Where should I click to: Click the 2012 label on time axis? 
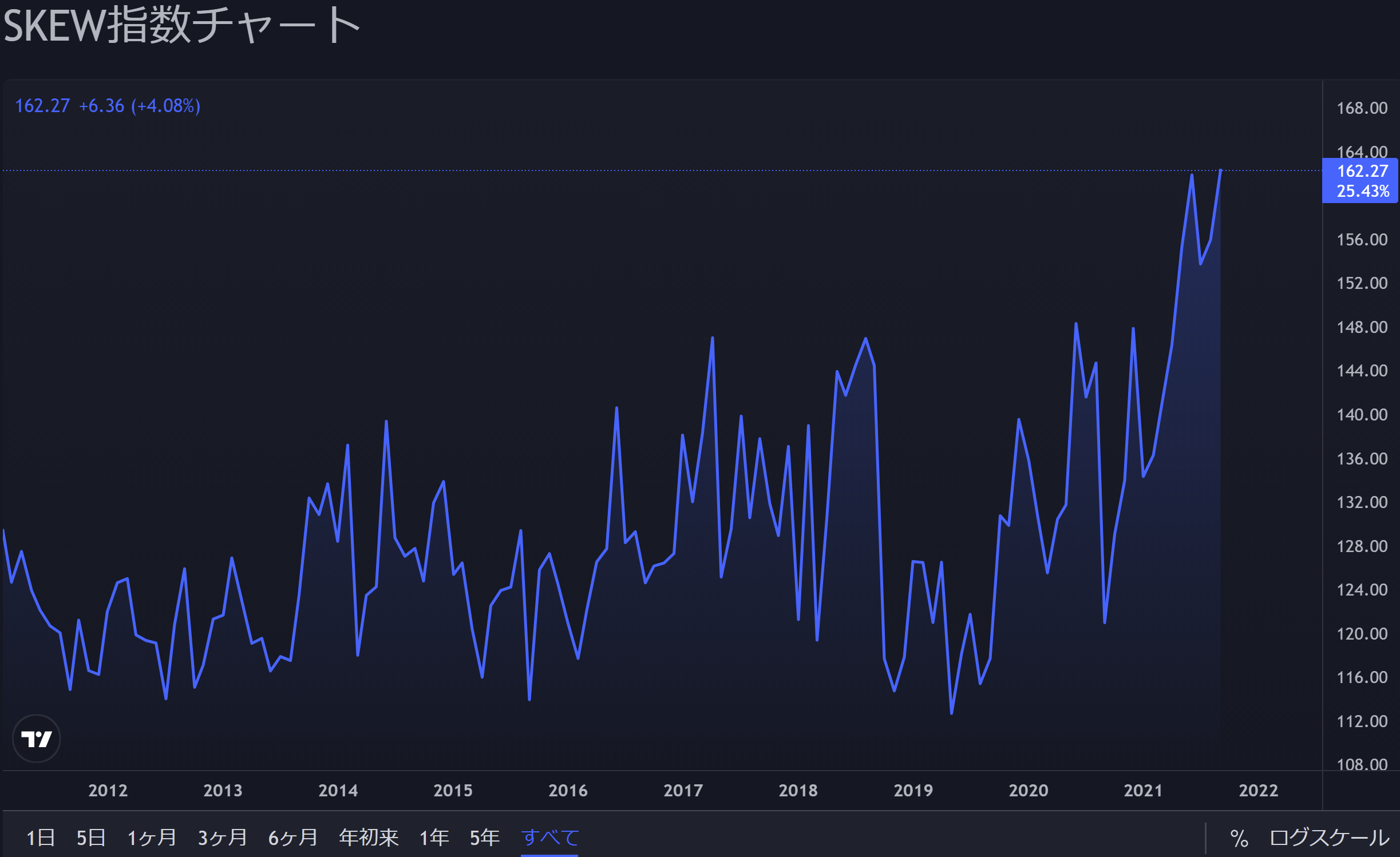(108, 791)
